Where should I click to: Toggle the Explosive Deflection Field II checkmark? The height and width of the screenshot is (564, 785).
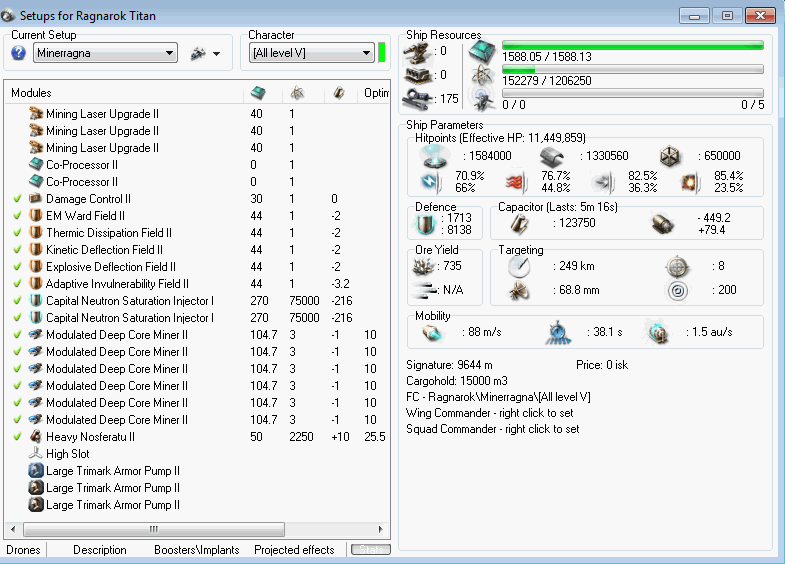coord(18,267)
